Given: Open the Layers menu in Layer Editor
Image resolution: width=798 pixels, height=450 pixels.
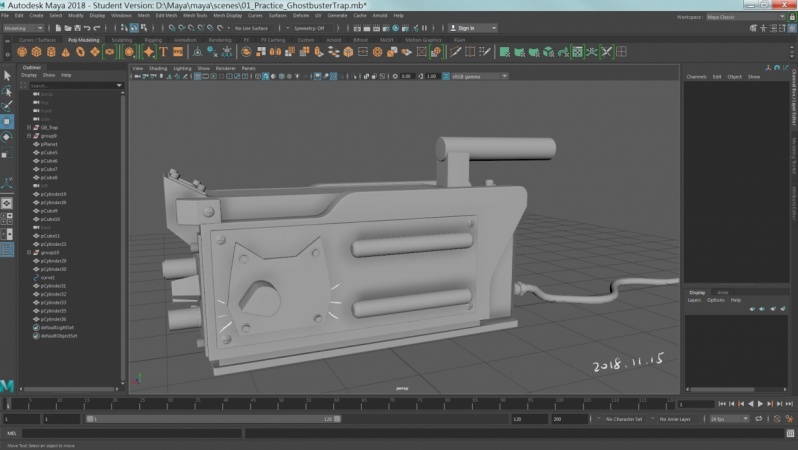Looking at the screenshot, I should pos(694,300).
